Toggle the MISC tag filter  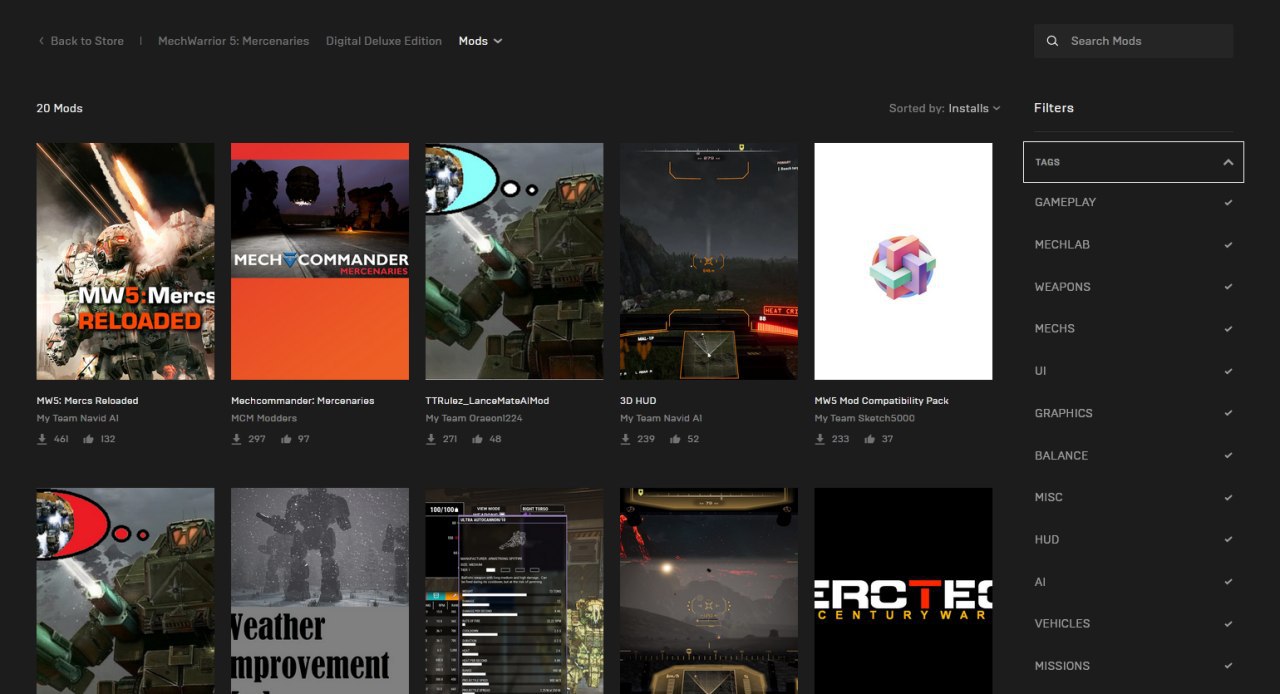[x=1133, y=497]
